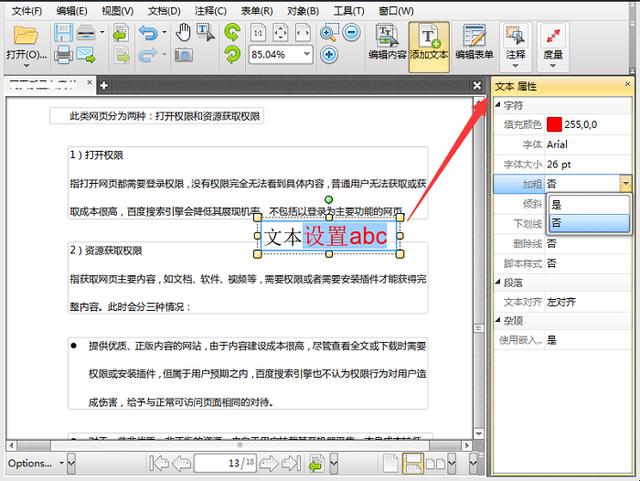Click the Undo arrow icon

148,33
